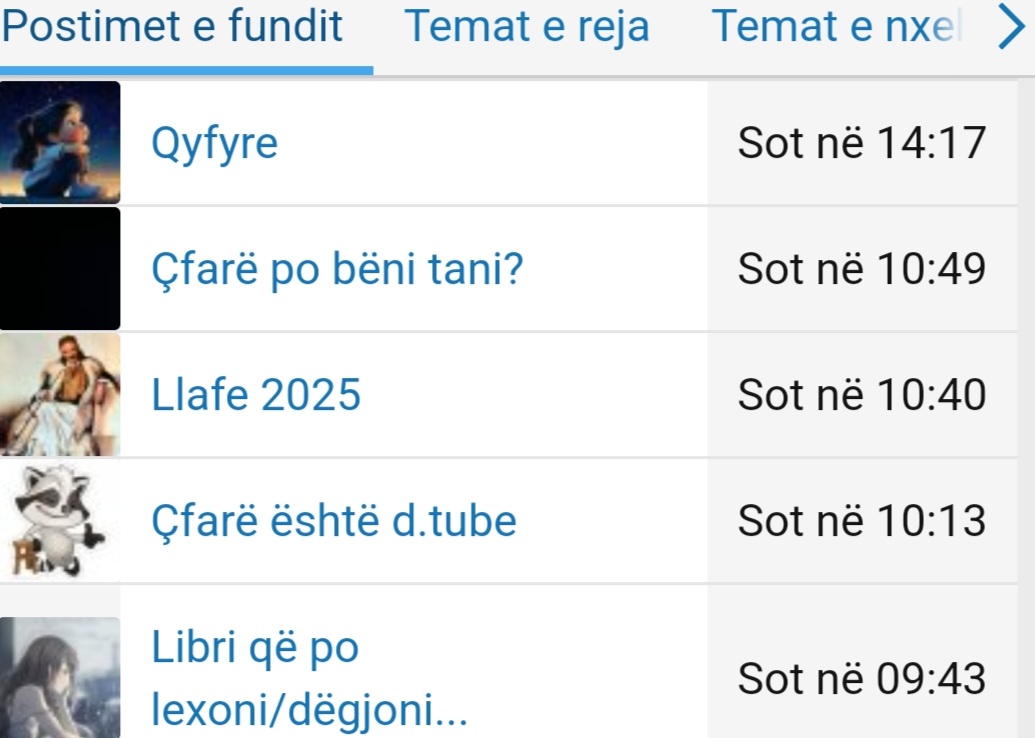
Task: Expand more tabs with the right chevron arrow
Action: coord(1009,29)
